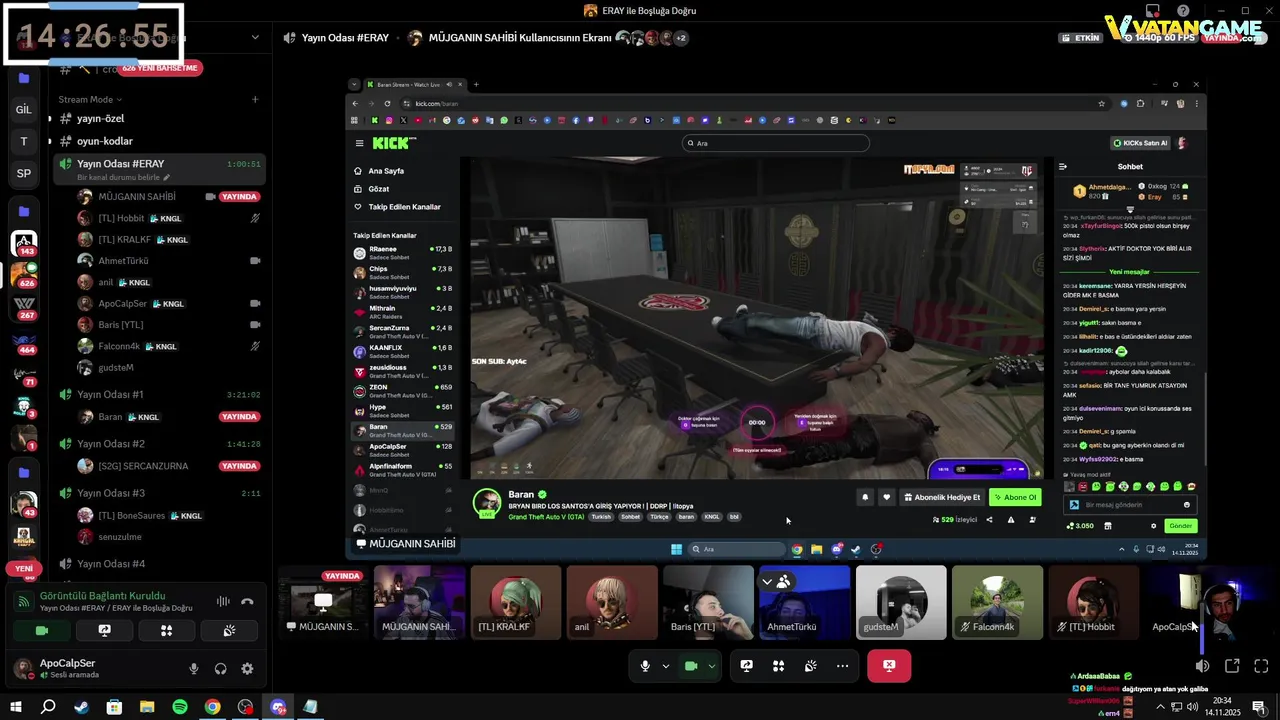1280x720 pixels.
Task: Click Kick search field in streamed page
Action: [x=776, y=143]
